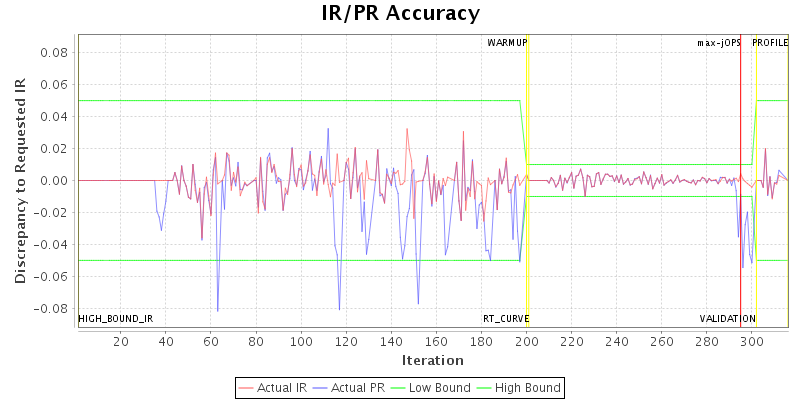This screenshot has width=800, height=400.
Task: Click the red Actual IR legend line swatch
Action: (x=247, y=387)
